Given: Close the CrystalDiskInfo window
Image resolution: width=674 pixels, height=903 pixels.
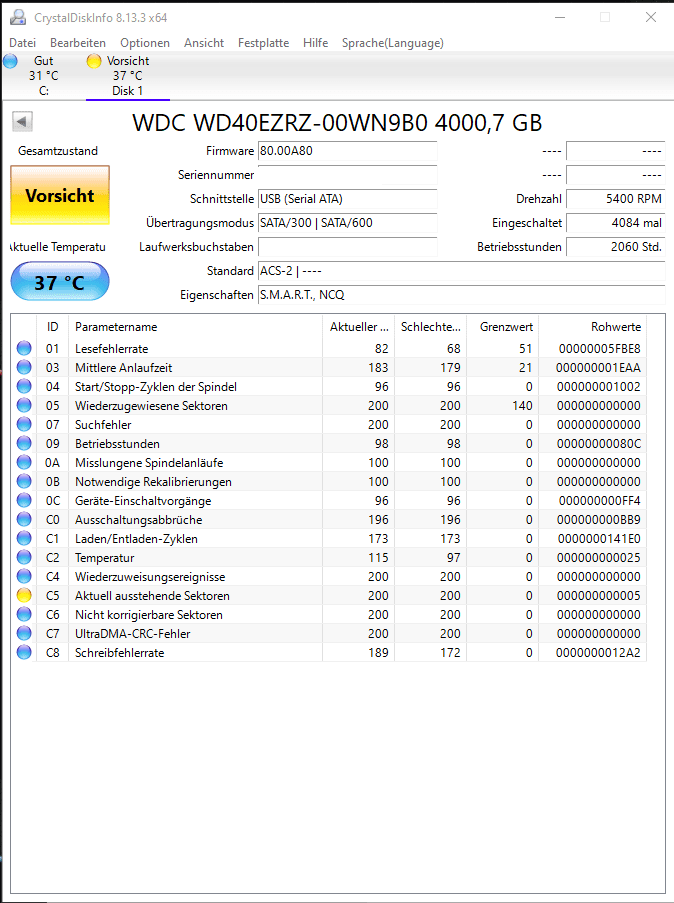Looking at the screenshot, I should click(x=651, y=17).
